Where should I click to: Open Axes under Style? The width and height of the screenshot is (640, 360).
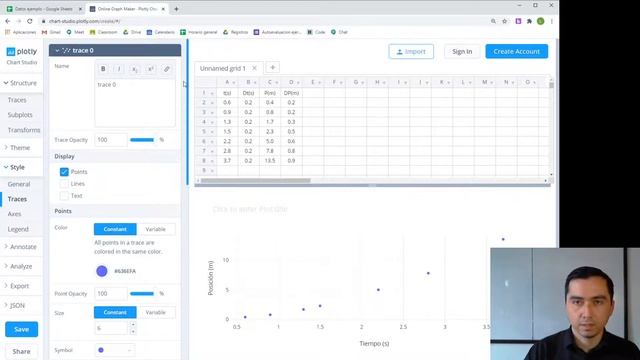14,214
